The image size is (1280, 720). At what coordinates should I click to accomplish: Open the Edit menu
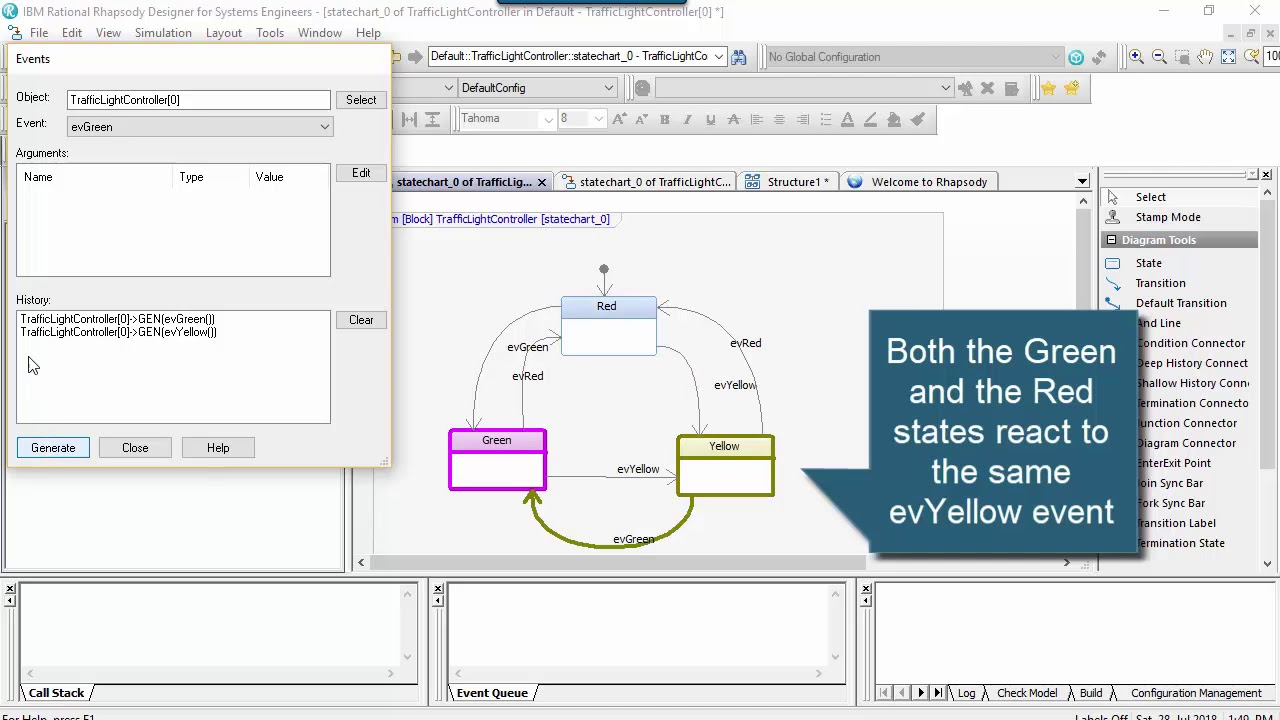[72, 33]
